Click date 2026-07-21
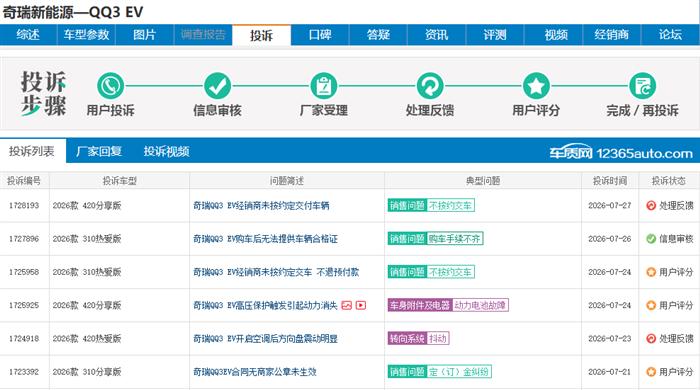The width and height of the screenshot is (700, 390). coord(610,371)
